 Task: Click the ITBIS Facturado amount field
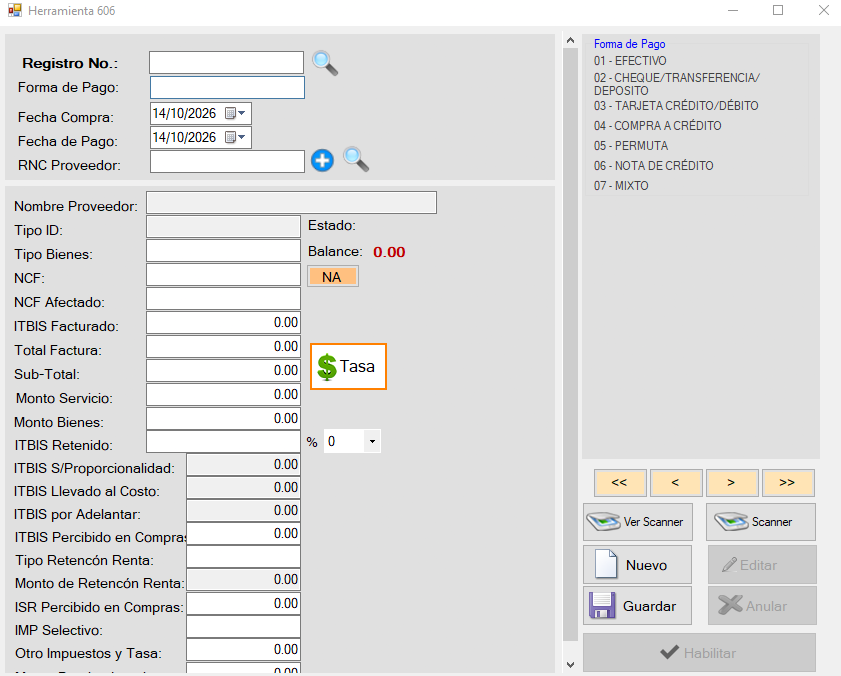point(223,323)
